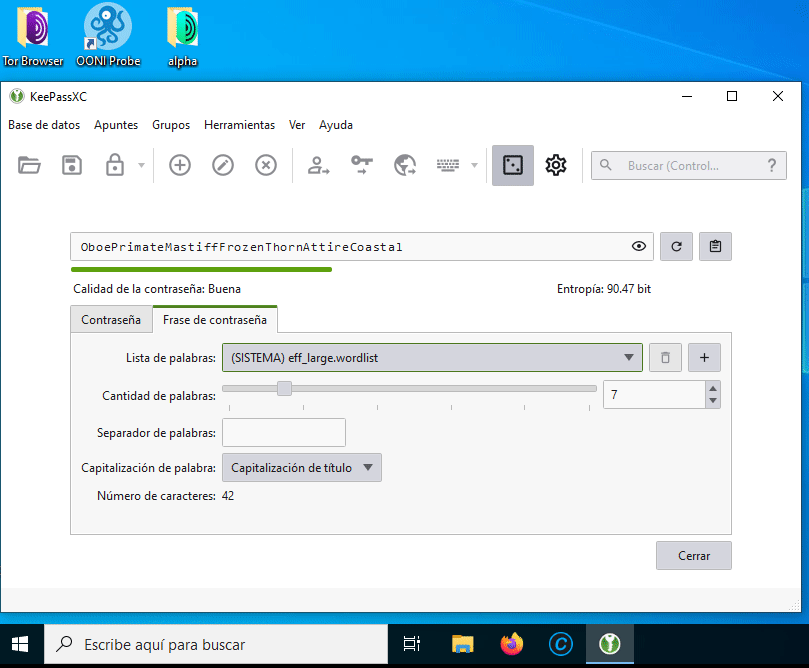The image size is (809, 668).
Task: Open database folder icon in toolbar
Action: click(x=29, y=166)
